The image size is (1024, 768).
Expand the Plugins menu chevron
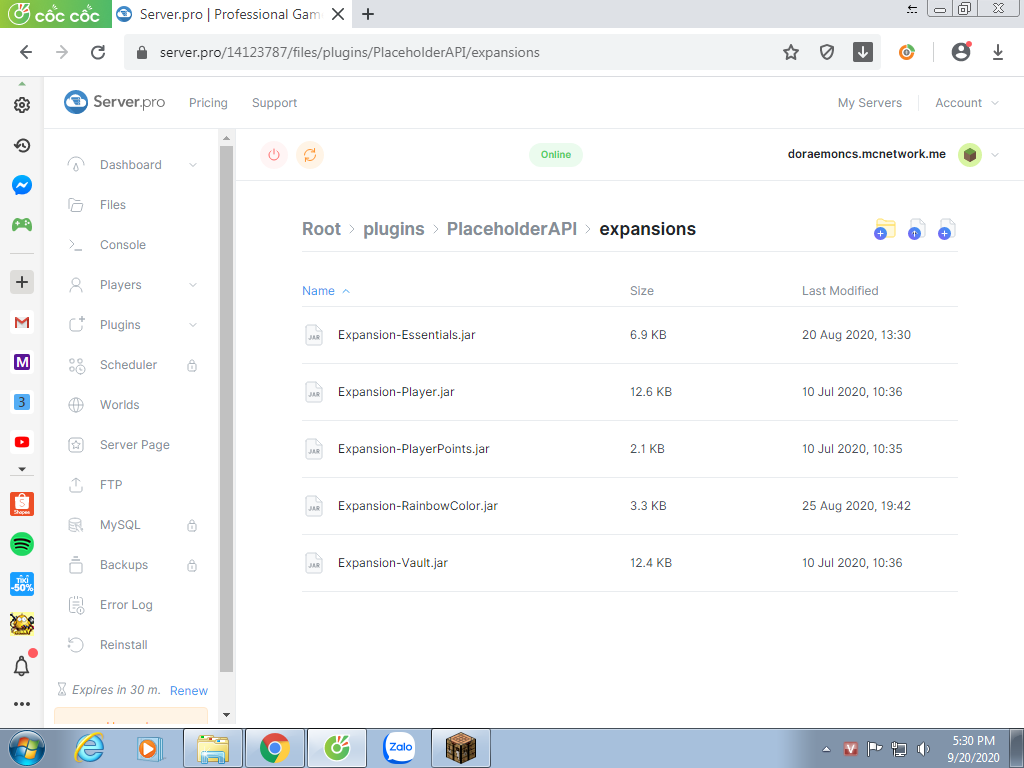click(193, 325)
